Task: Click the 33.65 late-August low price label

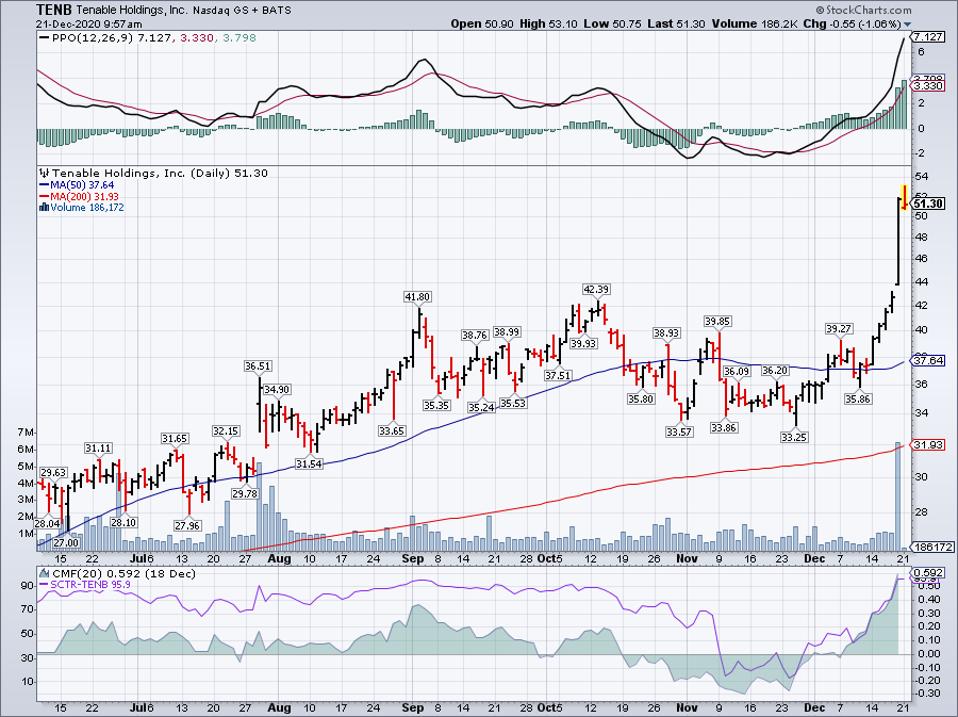Action: click(392, 431)
